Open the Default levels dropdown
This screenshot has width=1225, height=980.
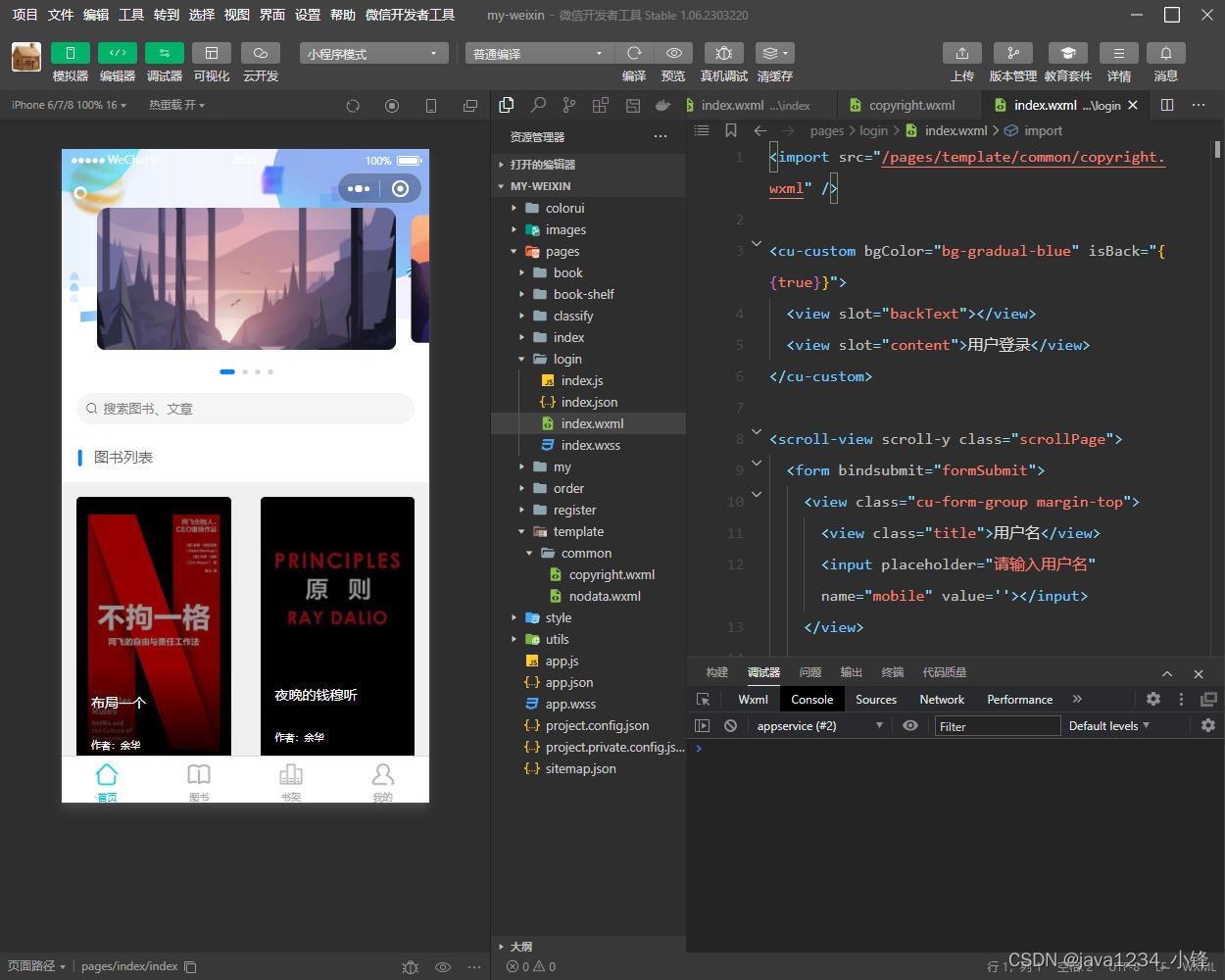[1109, 725]
